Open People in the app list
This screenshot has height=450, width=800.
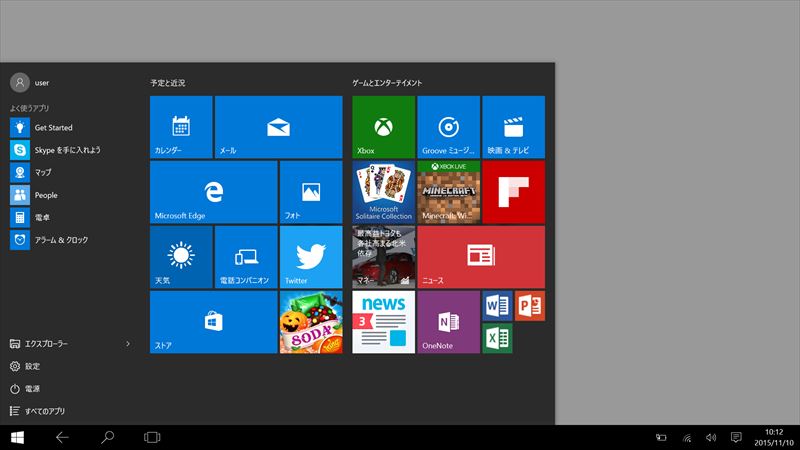tap(71, 195)
